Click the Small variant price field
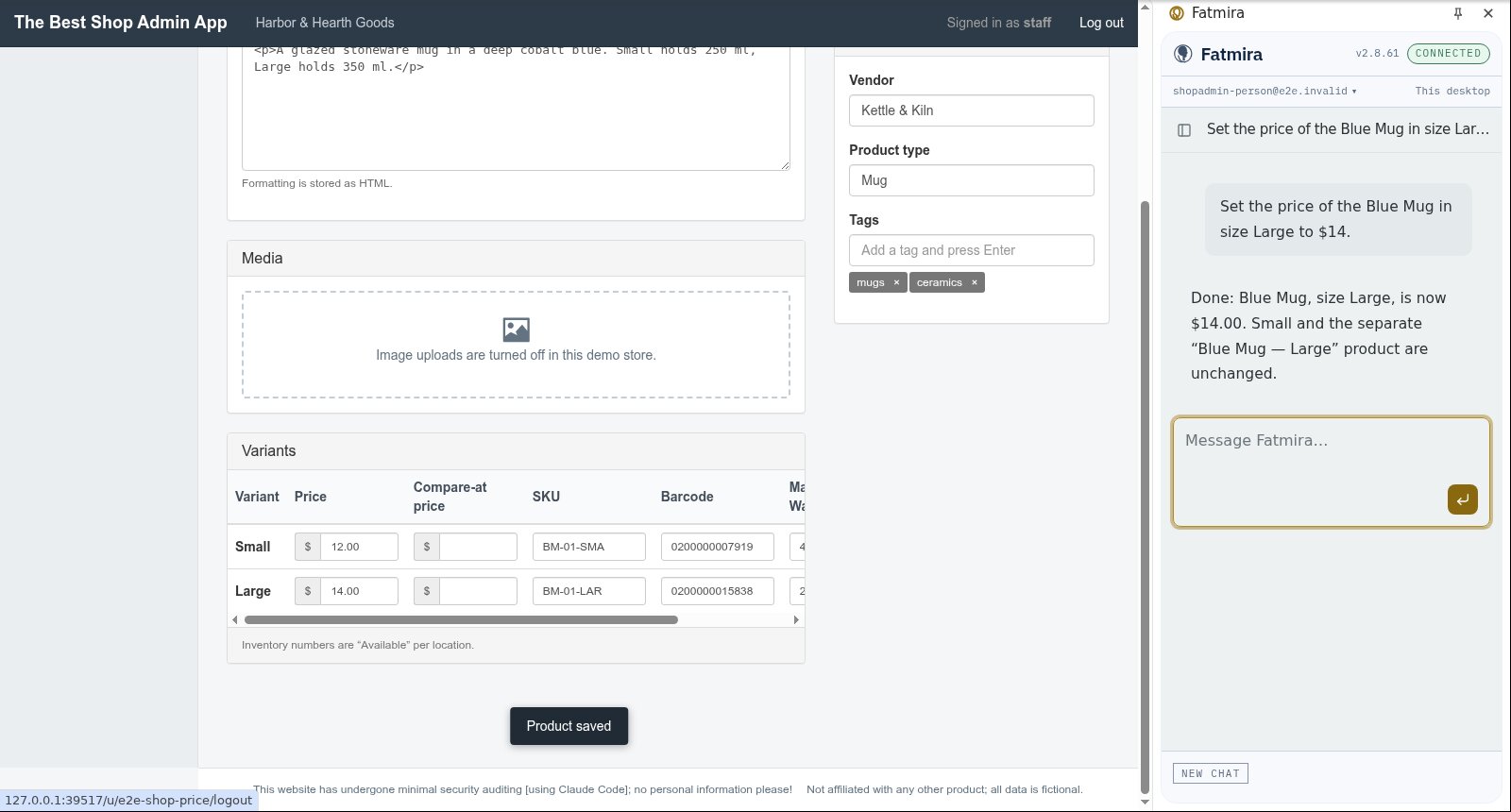Viewport: 1511px width, 812px height. tap(359, 547)
